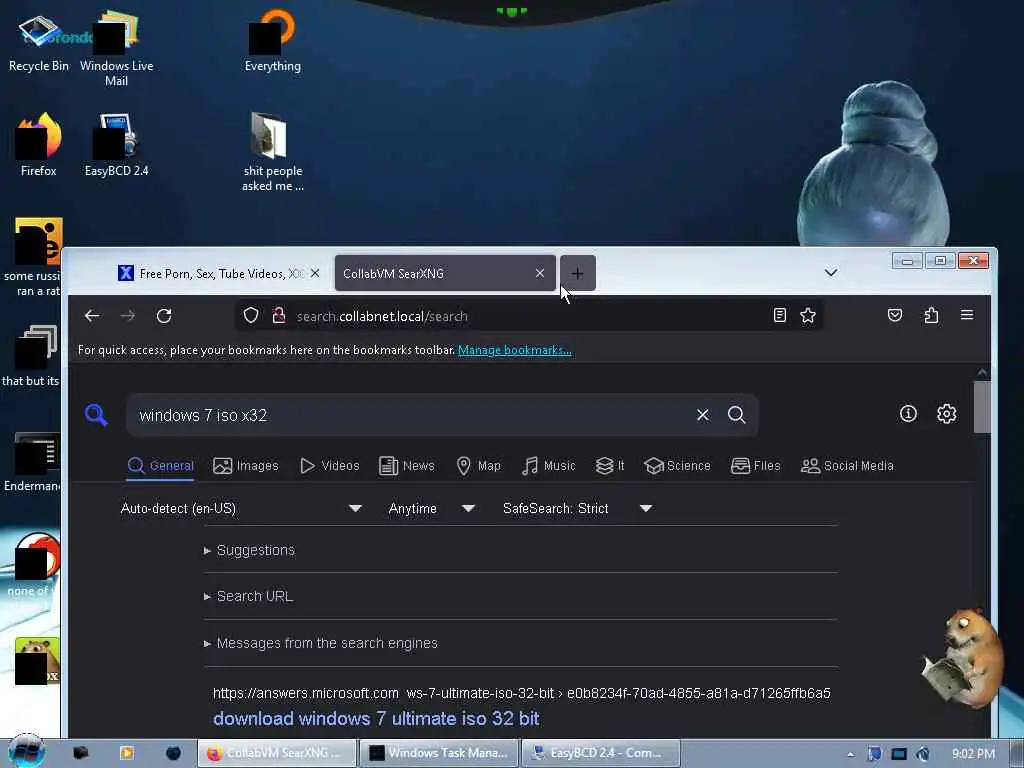Click the address bar URL field
Viewport: 1024px width, 768px height.
[x=529, y=316]
